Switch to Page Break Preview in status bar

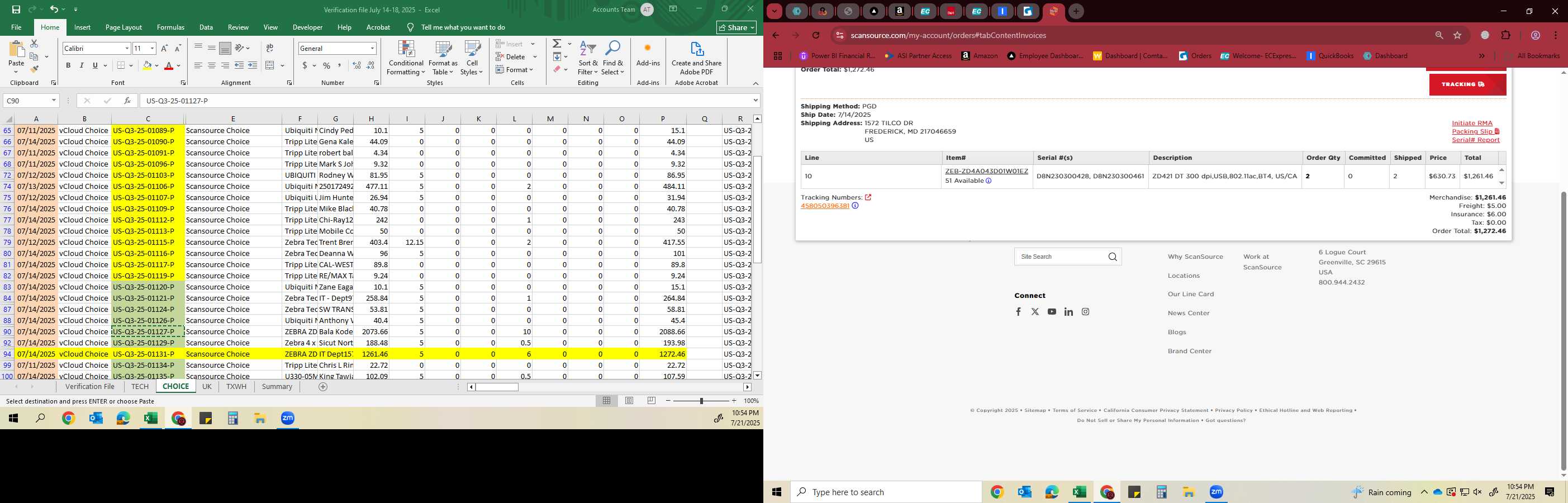(x=652, y=401)
